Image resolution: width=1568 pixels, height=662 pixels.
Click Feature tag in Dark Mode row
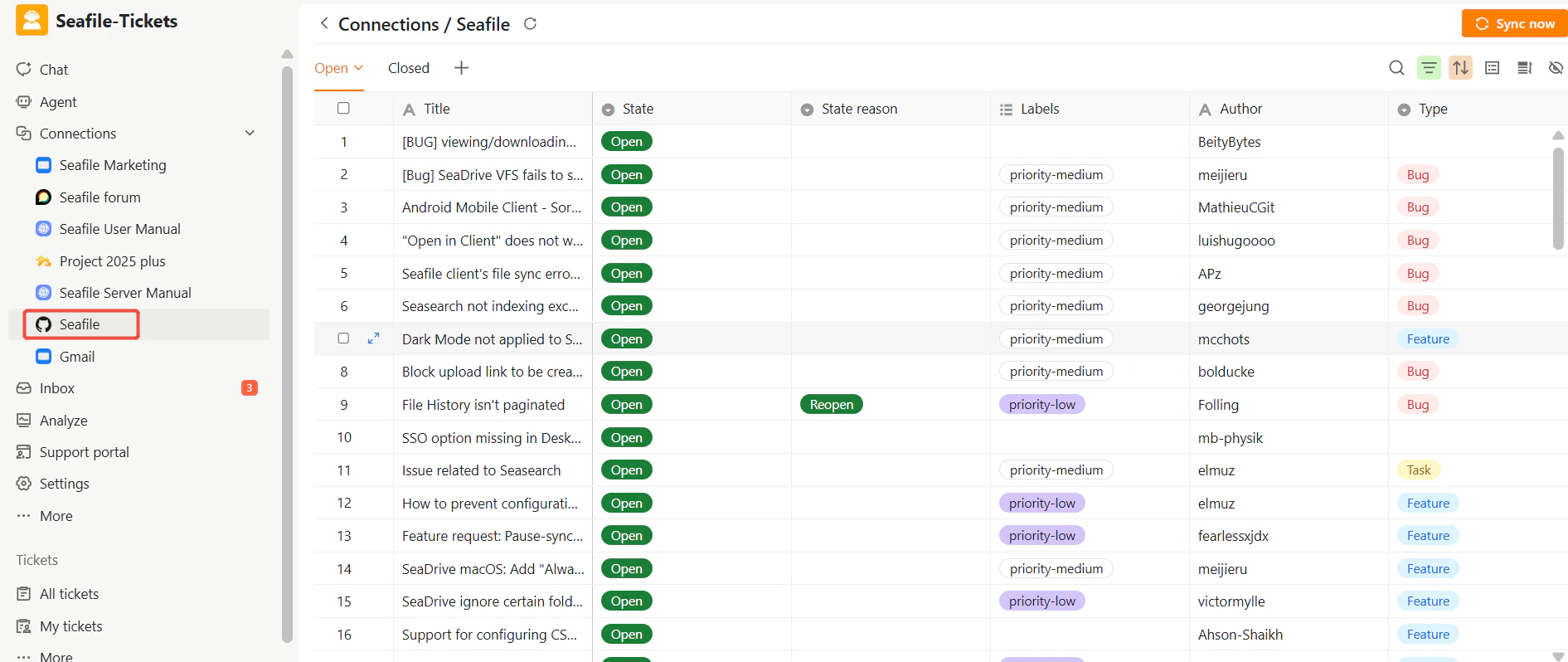(1428, 339)
